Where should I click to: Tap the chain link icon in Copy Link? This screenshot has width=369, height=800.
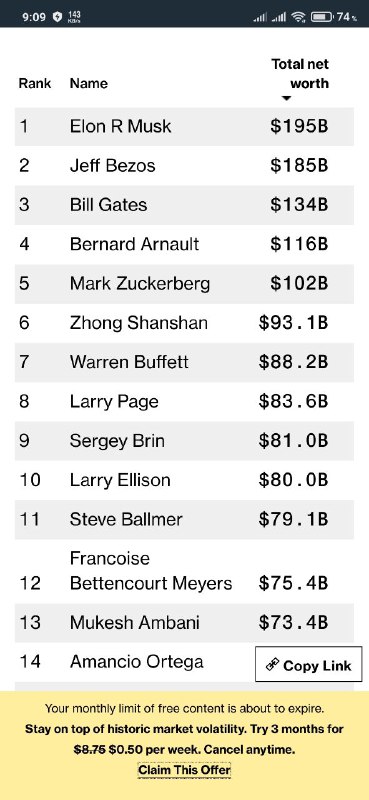(272, 664)
